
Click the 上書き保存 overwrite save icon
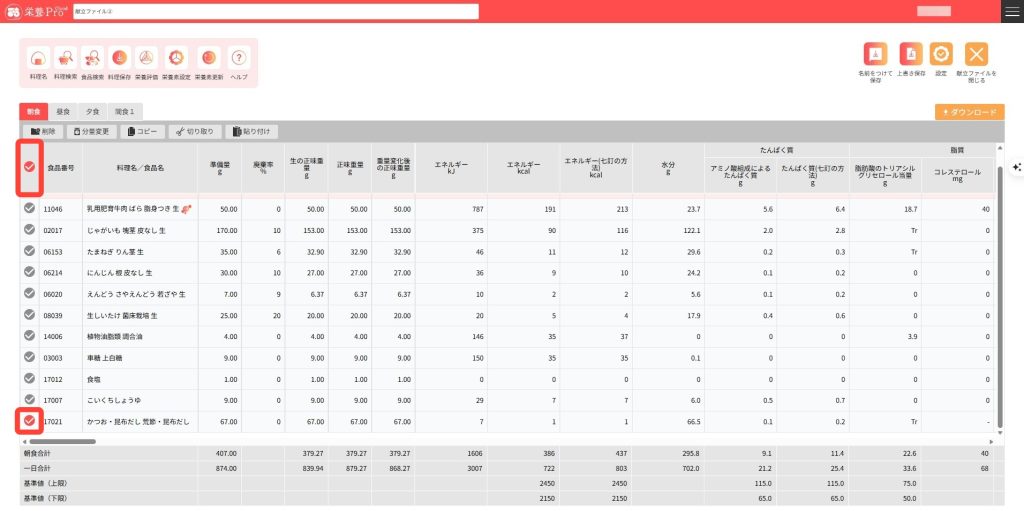click(909, 55)
